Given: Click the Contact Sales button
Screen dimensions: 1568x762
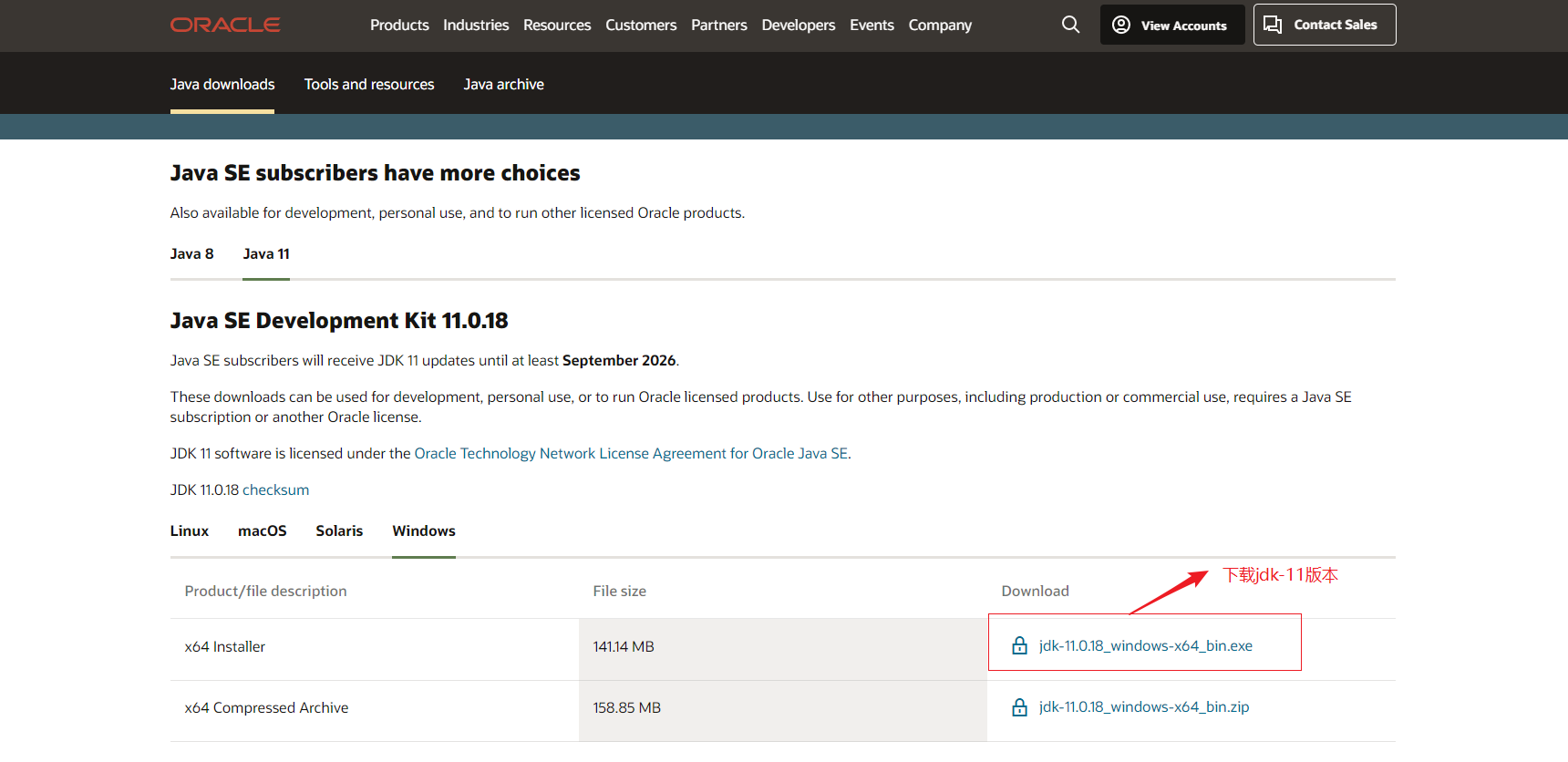Looking at the screenshot, I should point(1324,25).
